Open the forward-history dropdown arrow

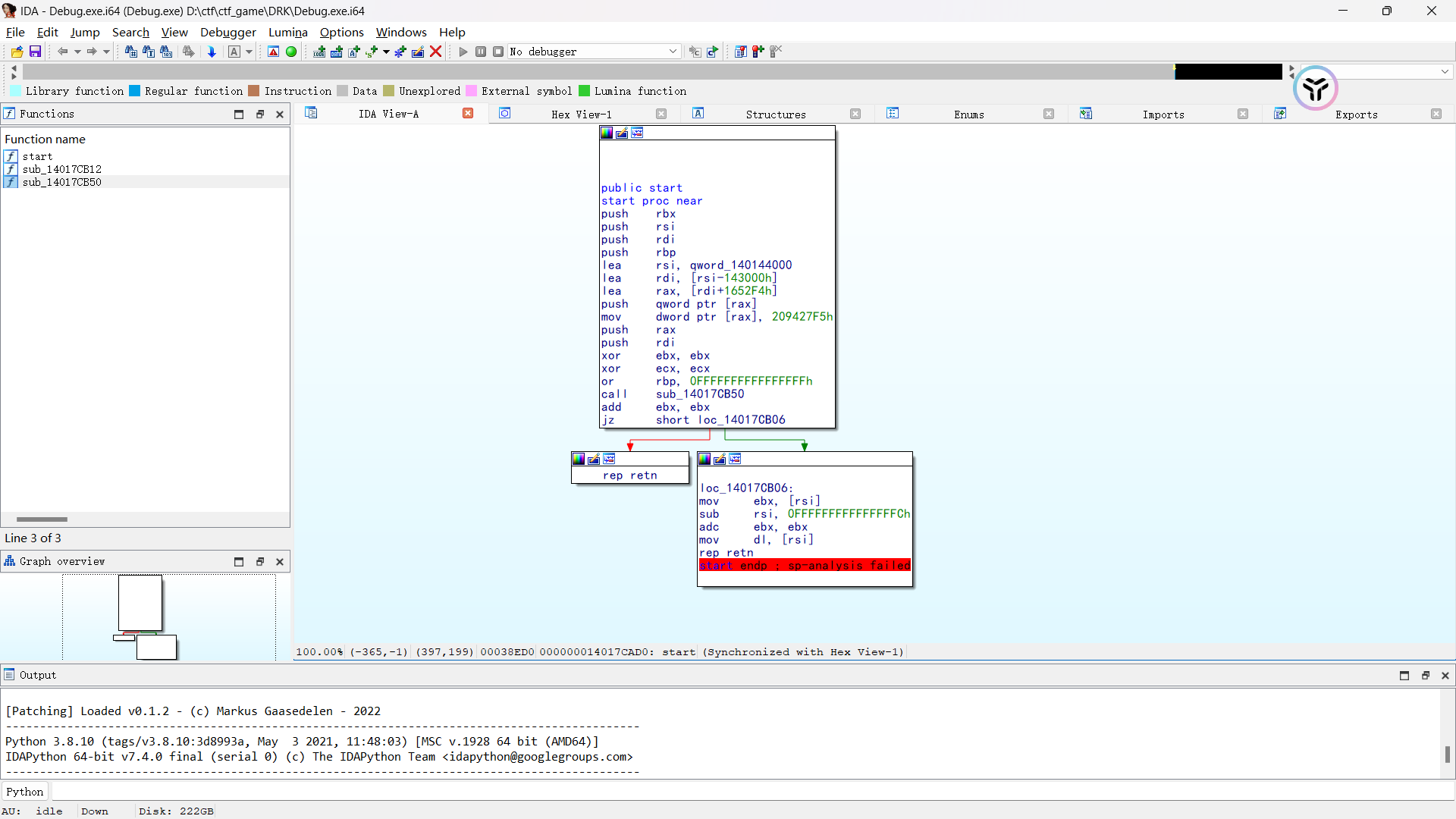106,52
